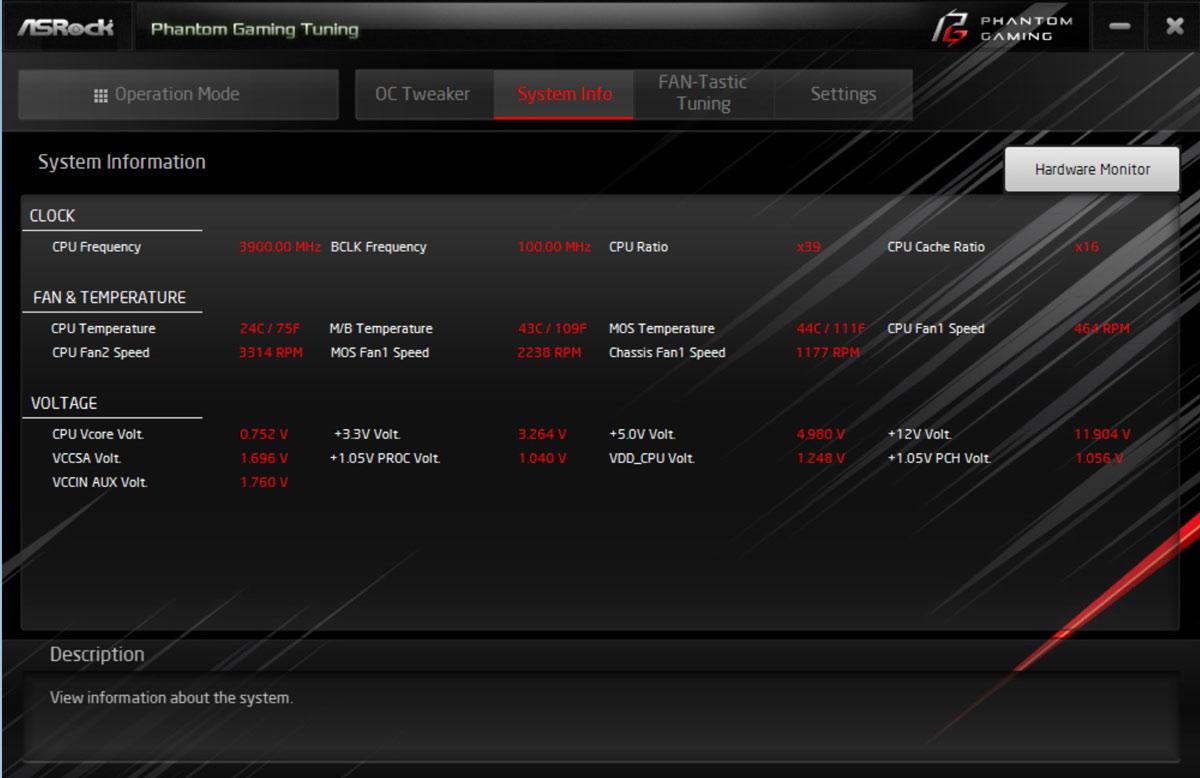Image resolution: width=1200 pixels, height=778 pixels.
Task: Click the +3.3V Volt. label
Action: click(x=367, y=435)
